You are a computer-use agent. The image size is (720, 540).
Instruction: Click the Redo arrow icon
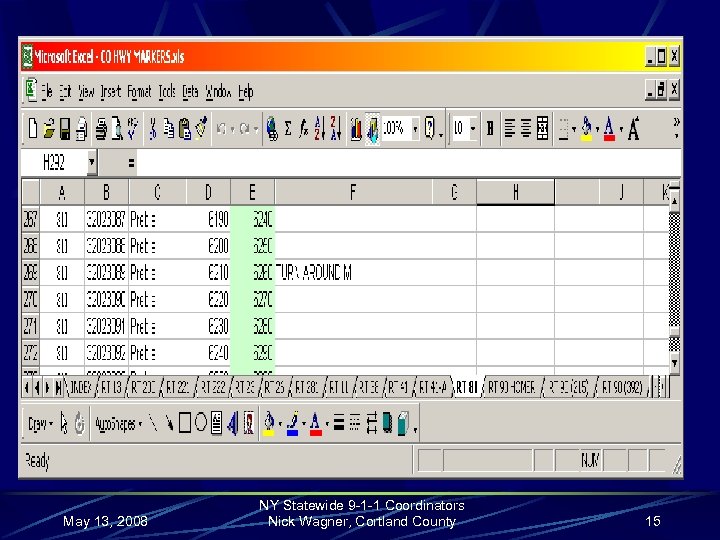tap(244, 129)
